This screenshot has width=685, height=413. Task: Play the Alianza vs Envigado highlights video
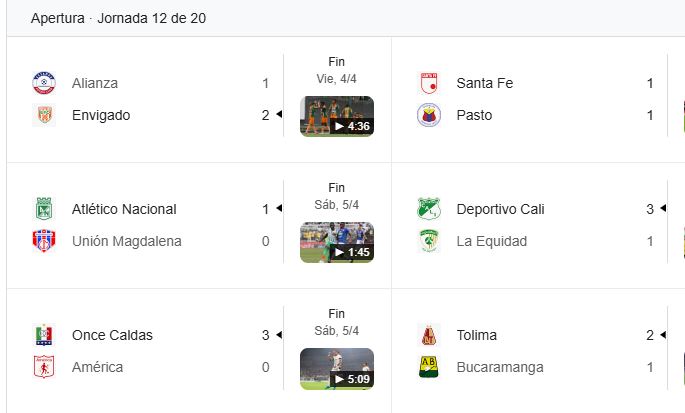[x=337, y=116]
